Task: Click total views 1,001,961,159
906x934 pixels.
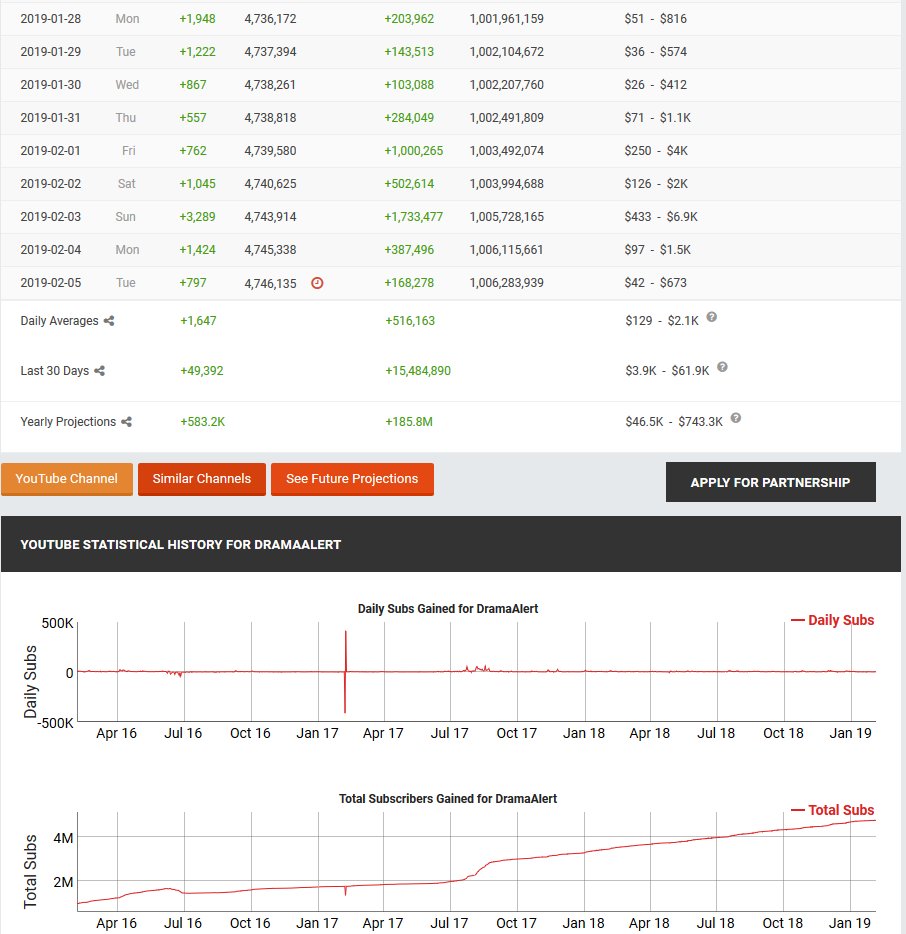Action: click(506, 19)
